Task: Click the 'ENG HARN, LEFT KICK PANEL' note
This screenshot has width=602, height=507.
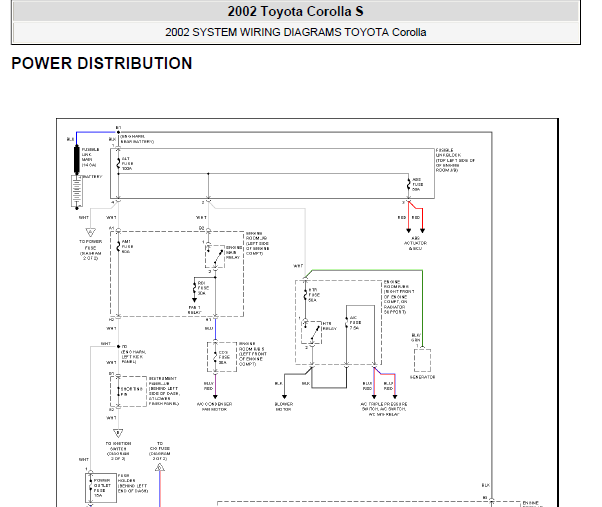Action: coord(134,357)
